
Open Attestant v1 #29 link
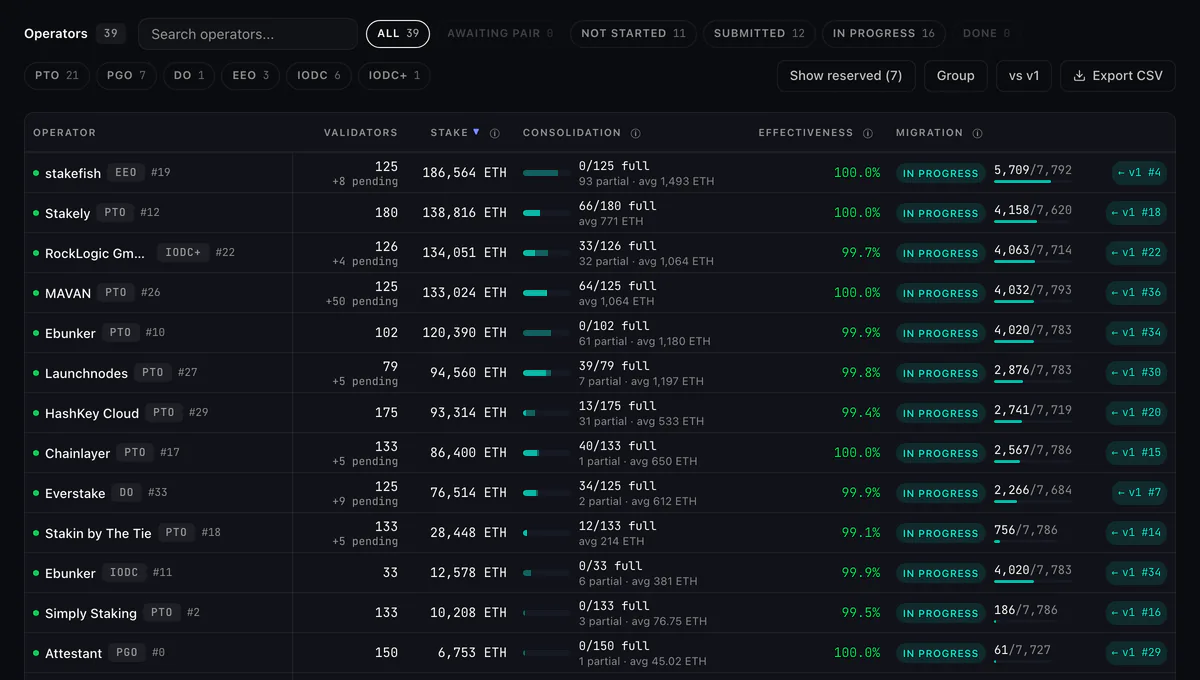pos(1137,653)
